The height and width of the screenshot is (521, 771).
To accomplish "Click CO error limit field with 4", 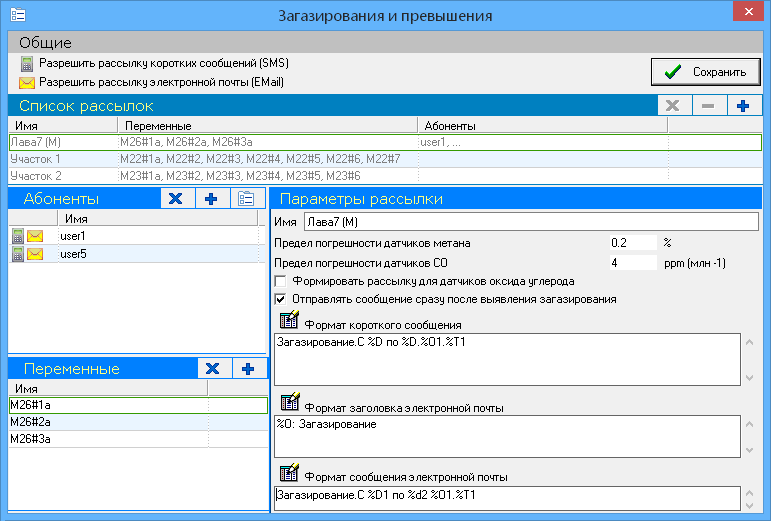I will tap(633, 263).
